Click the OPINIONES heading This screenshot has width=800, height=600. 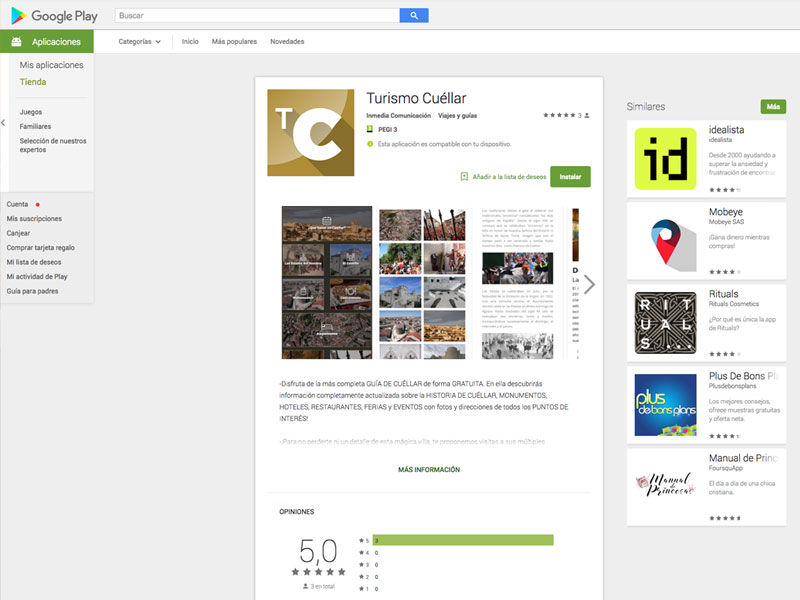click(x=297, y=512)
